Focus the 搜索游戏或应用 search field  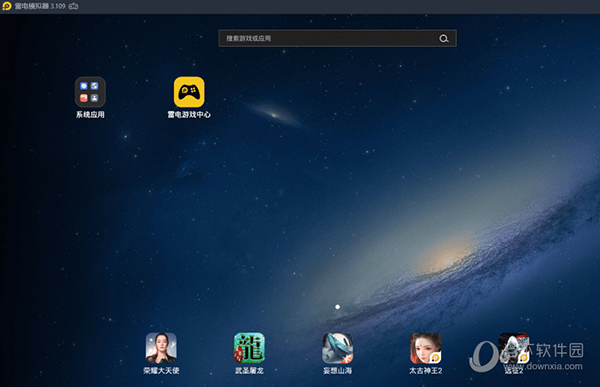click(x=338, y=38)
